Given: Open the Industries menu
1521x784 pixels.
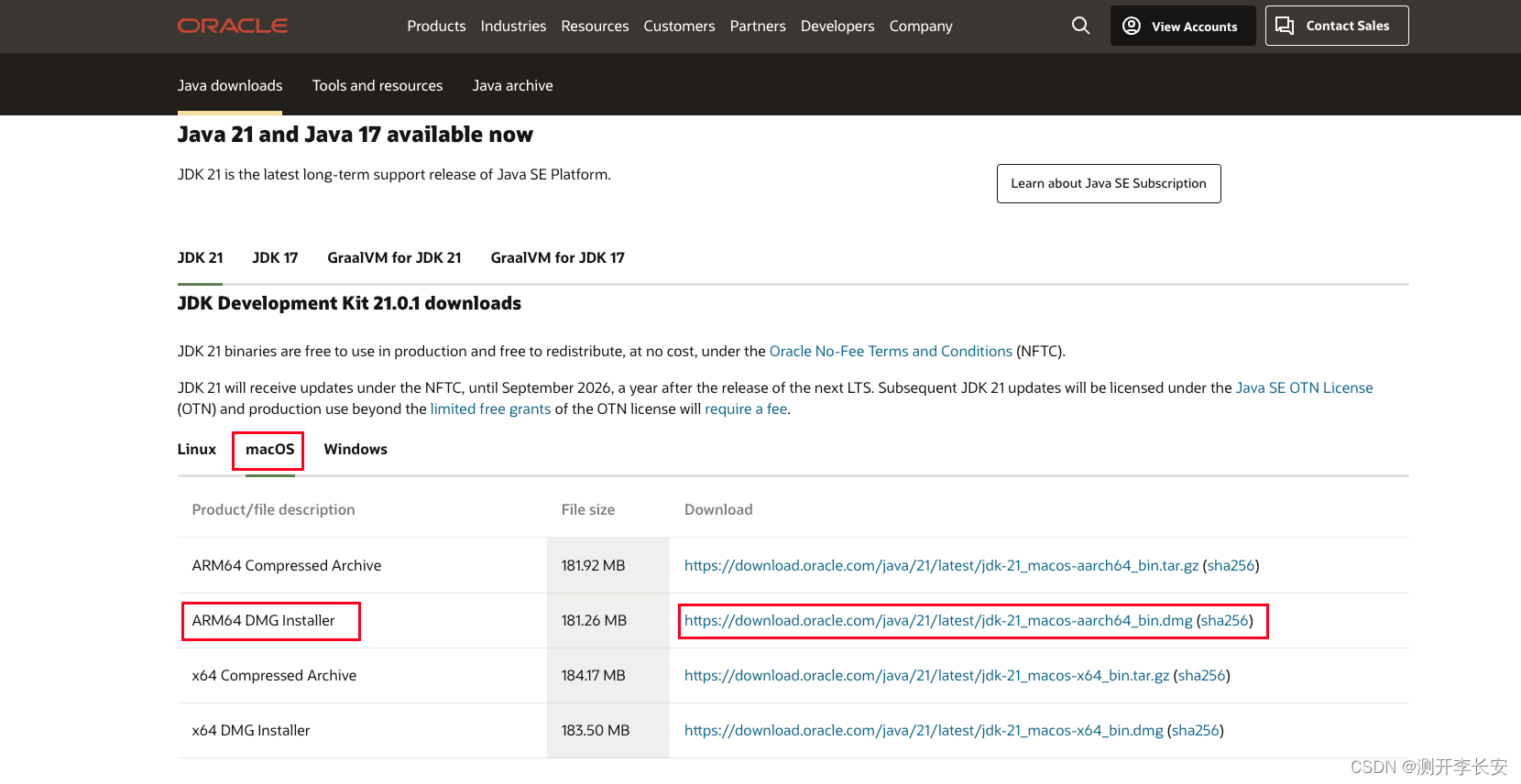Looking at the screenshot, I should point(513,26).
